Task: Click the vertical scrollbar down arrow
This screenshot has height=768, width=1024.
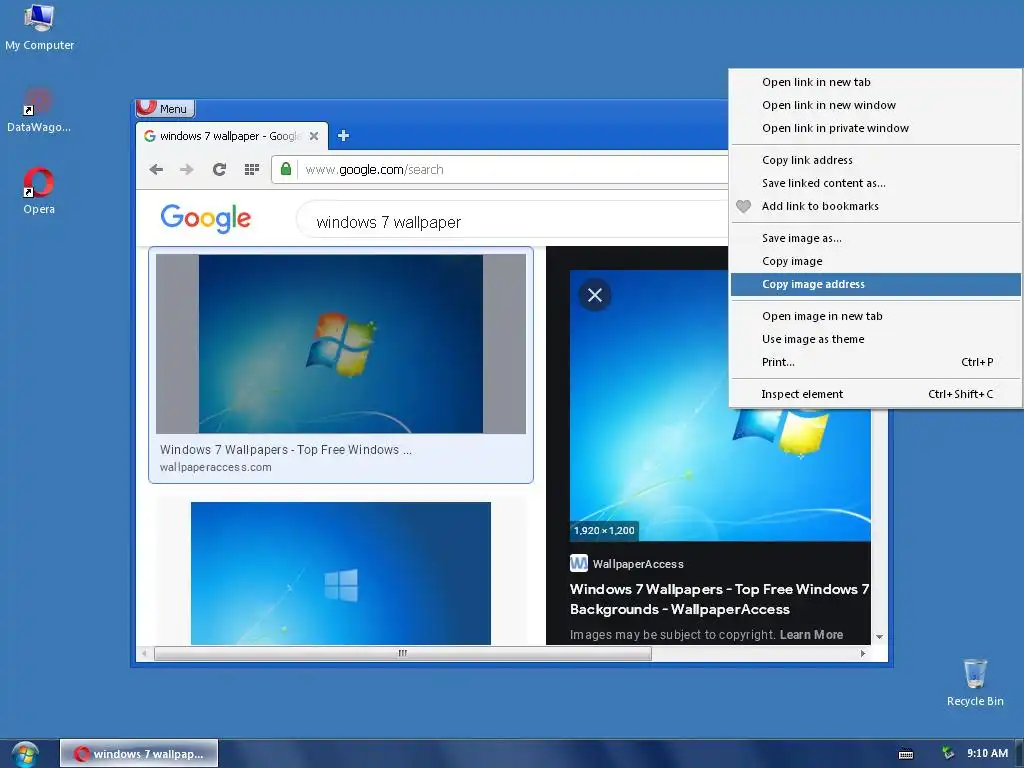Action: click(879, 637)
